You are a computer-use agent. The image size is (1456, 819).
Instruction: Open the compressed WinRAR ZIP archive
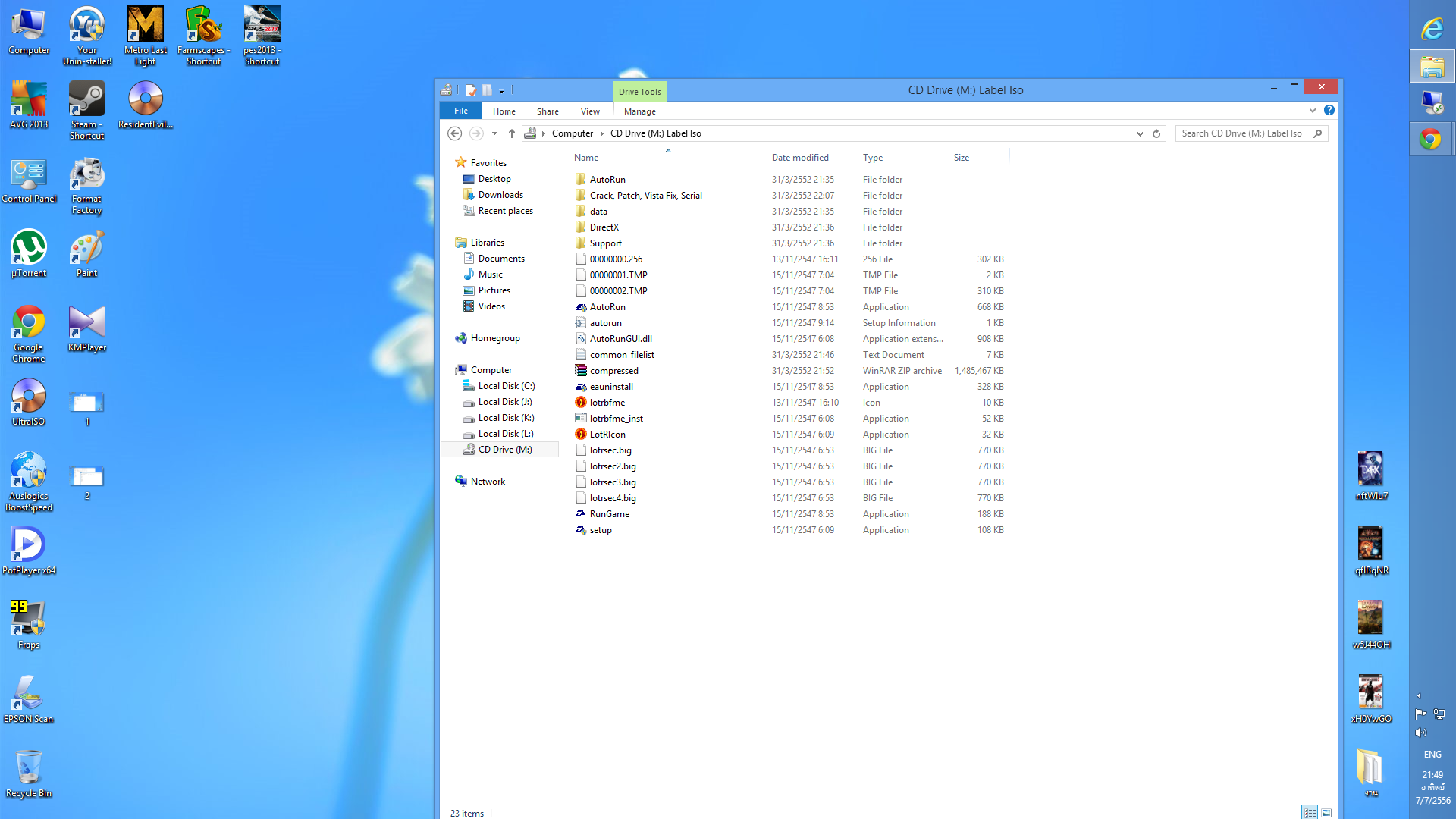pyautogui.click(x=613, y=371)
